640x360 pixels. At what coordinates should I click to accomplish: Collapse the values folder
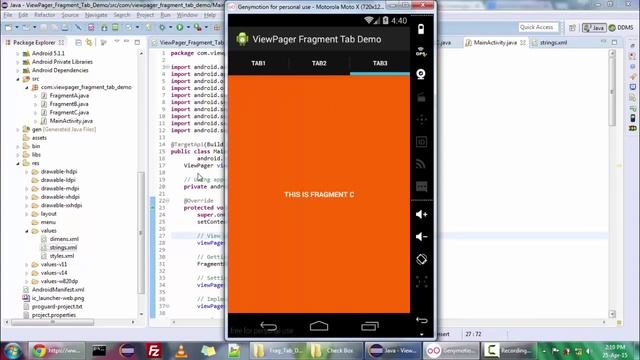point(27,231)
